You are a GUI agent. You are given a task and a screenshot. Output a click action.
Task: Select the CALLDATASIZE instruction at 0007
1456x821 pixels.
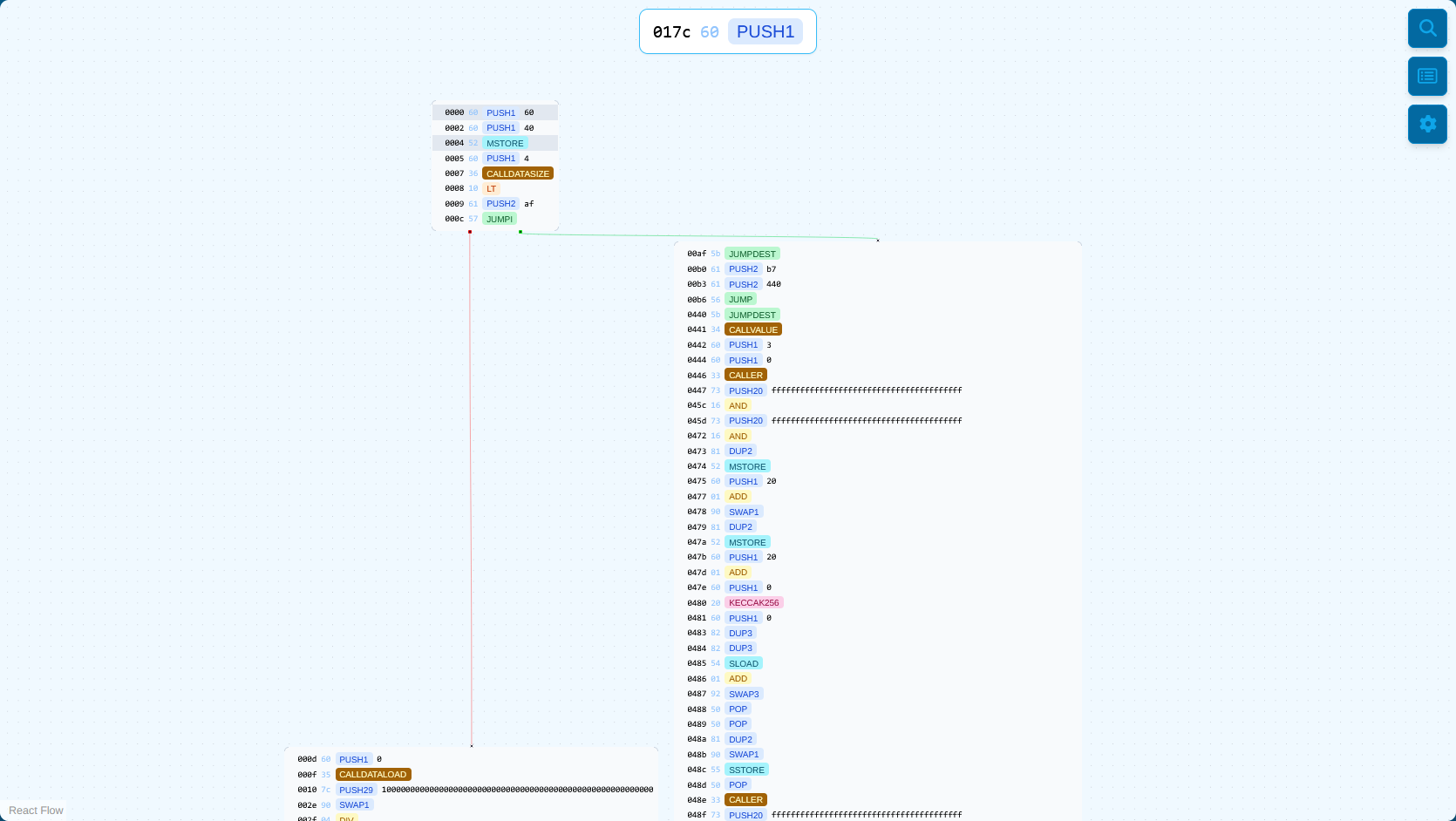click(x=518, y=173)
